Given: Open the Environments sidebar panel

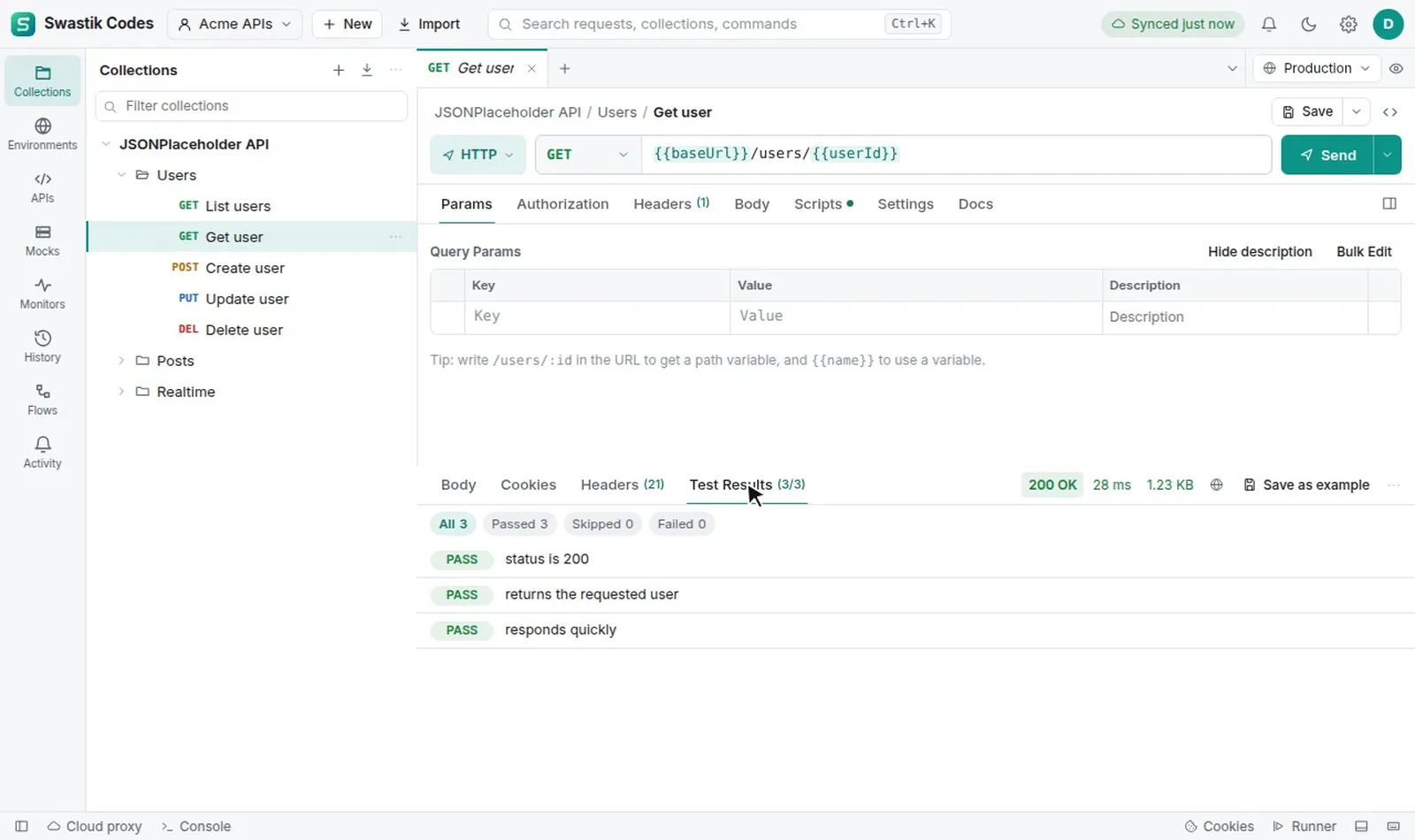Looking at the screenshot, I should pyautogui.click(x=42, y=134).
